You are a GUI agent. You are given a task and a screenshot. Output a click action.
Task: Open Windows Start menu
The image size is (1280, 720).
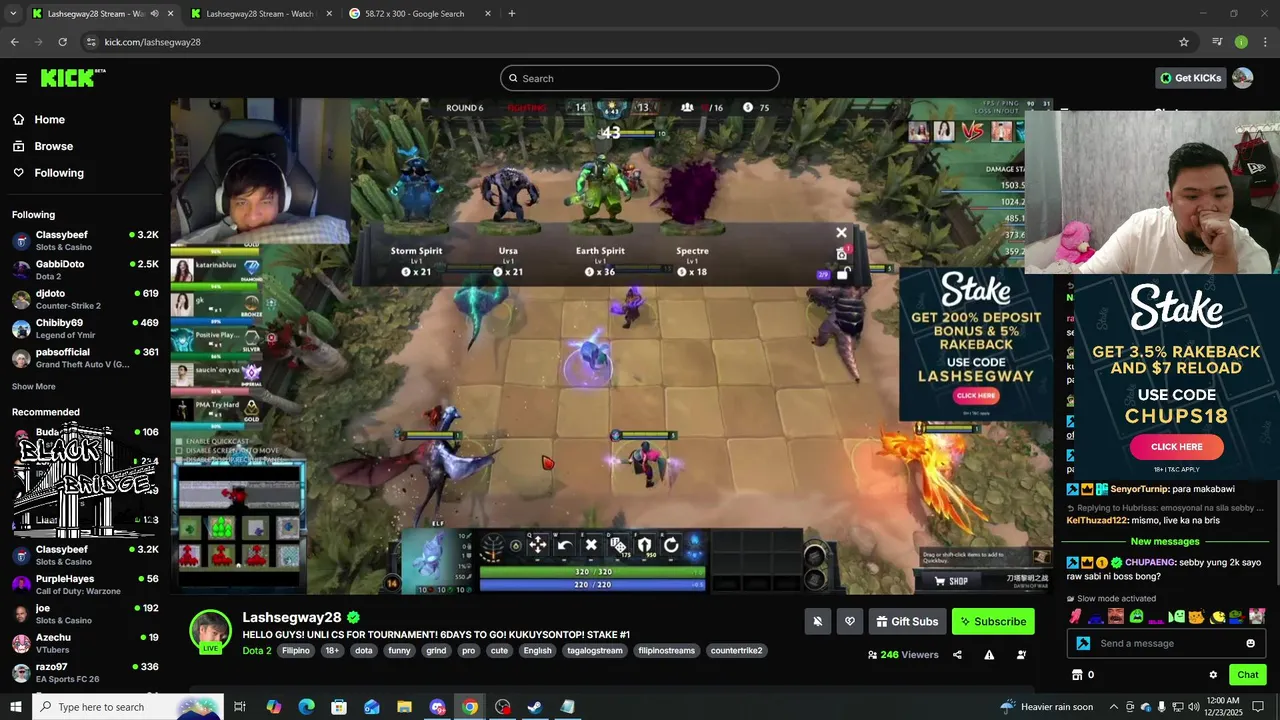point(16,707)
